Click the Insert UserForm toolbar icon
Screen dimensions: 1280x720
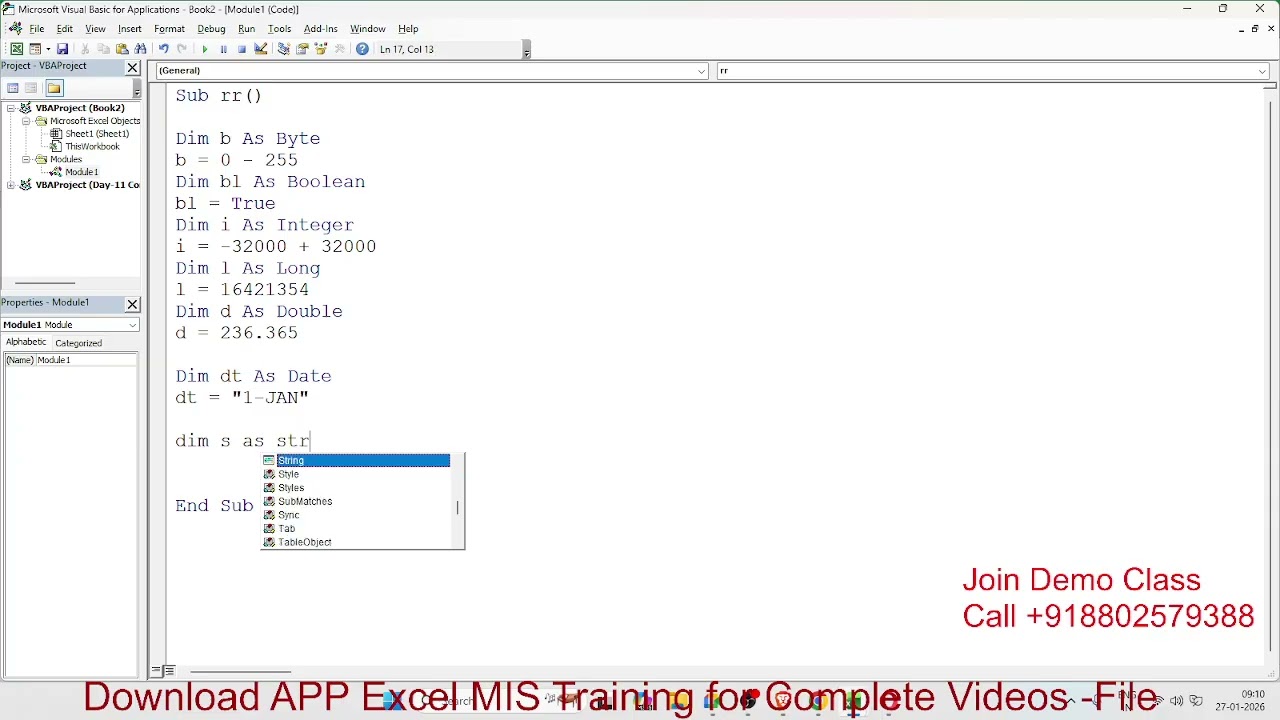click(x=35, y=49)
